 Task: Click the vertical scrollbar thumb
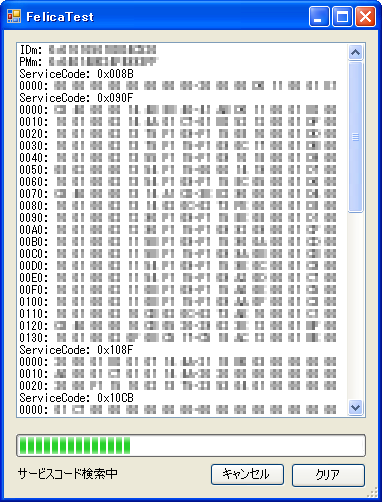pos(355,137)
